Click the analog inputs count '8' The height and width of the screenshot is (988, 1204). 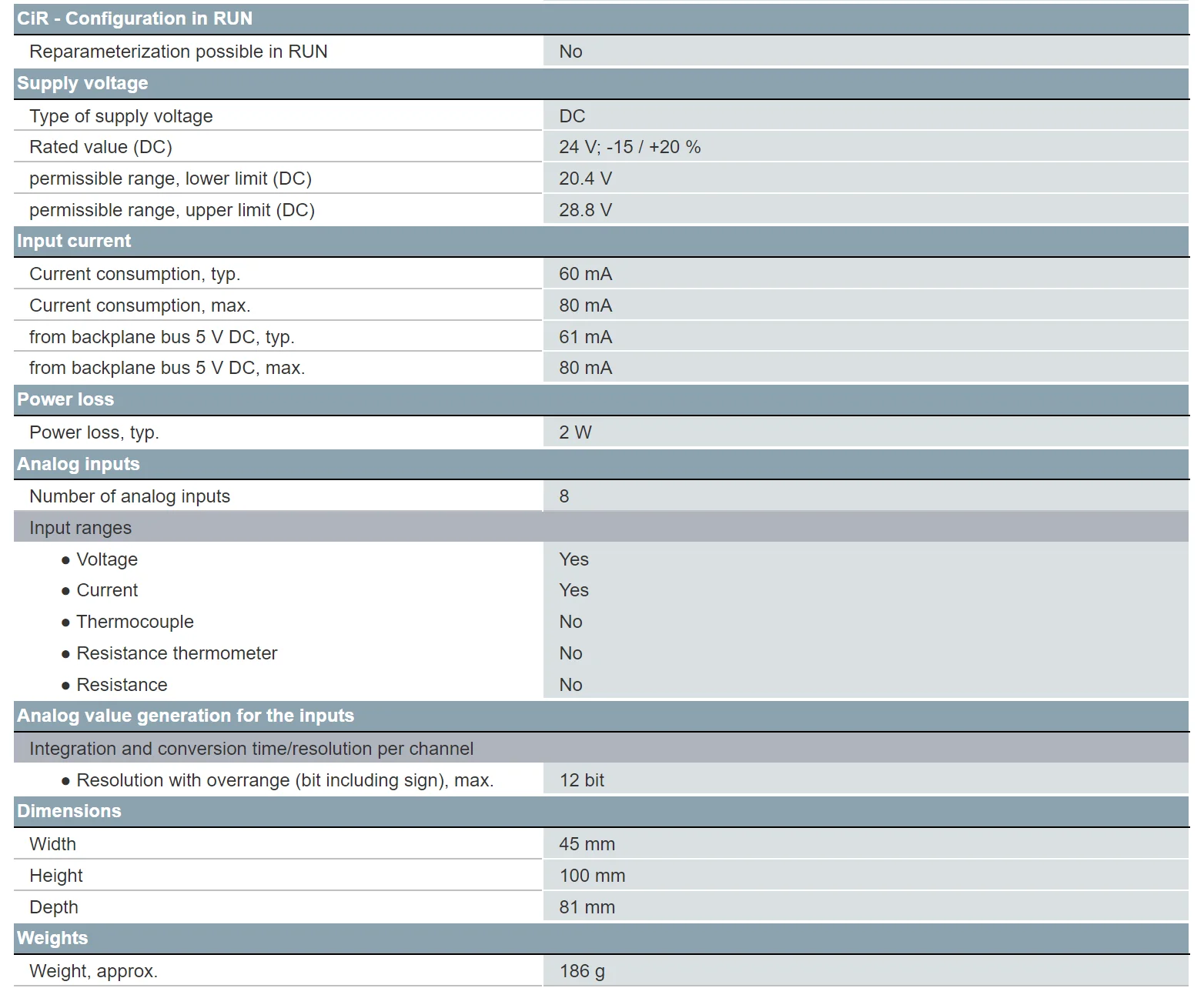point(564,496)
